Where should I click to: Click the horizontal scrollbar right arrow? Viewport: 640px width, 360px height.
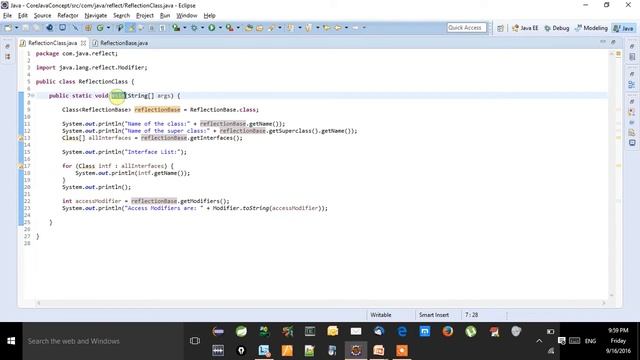[604, 303]
